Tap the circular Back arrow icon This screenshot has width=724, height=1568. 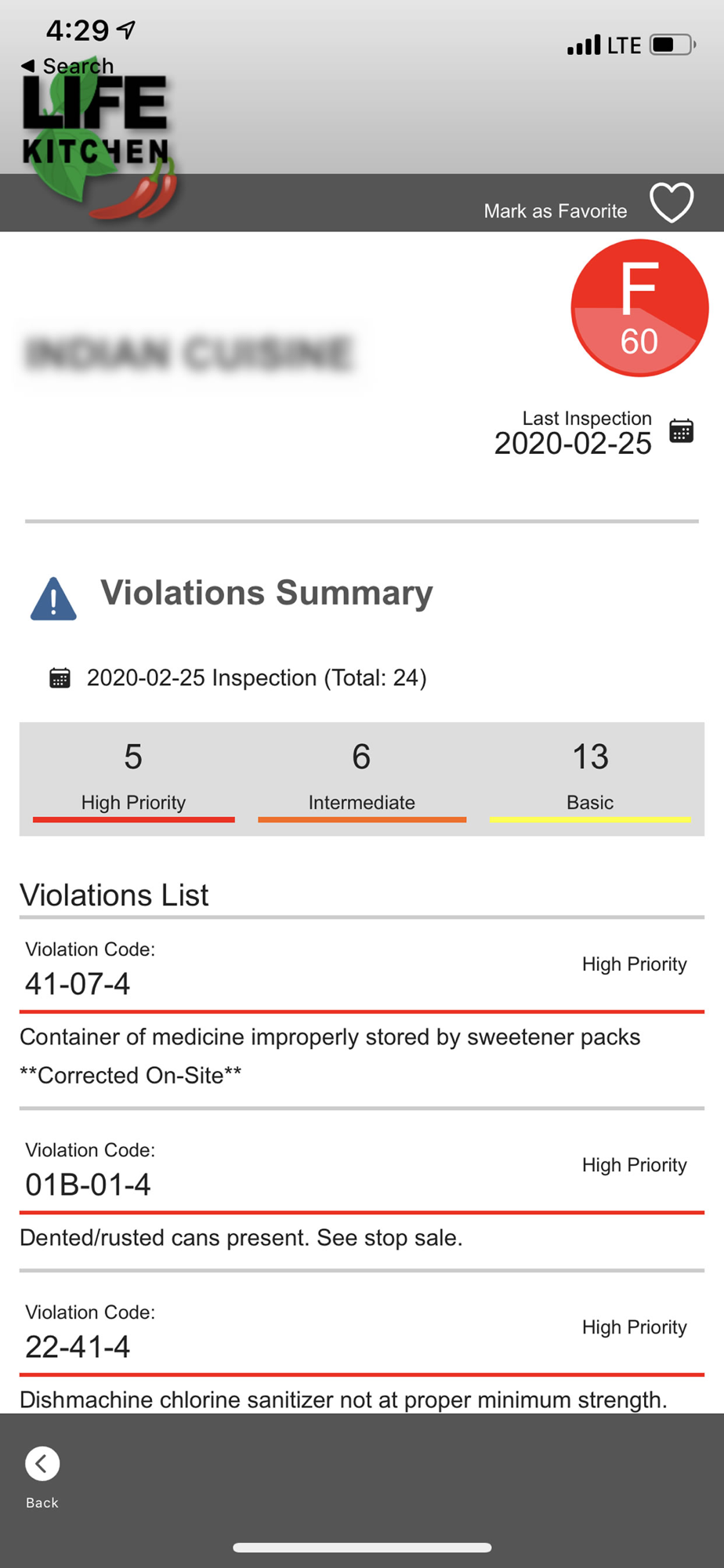coord(42,1463)
